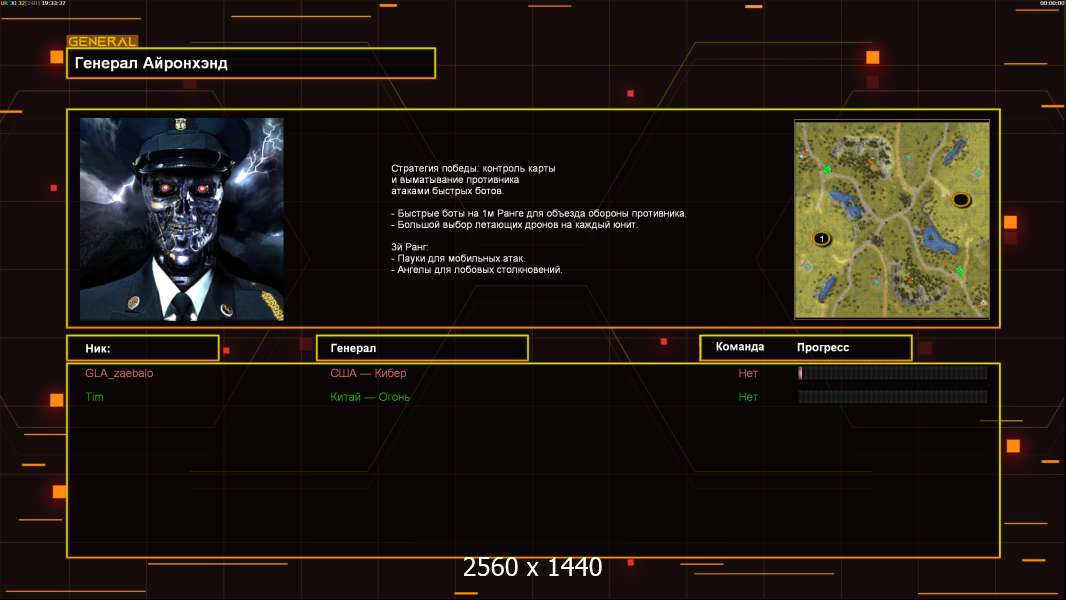The height and width of the screenshot is (600, 1066).
Task: Click the strategy description text
Action: pyautogui.click(x=538, y=219)
